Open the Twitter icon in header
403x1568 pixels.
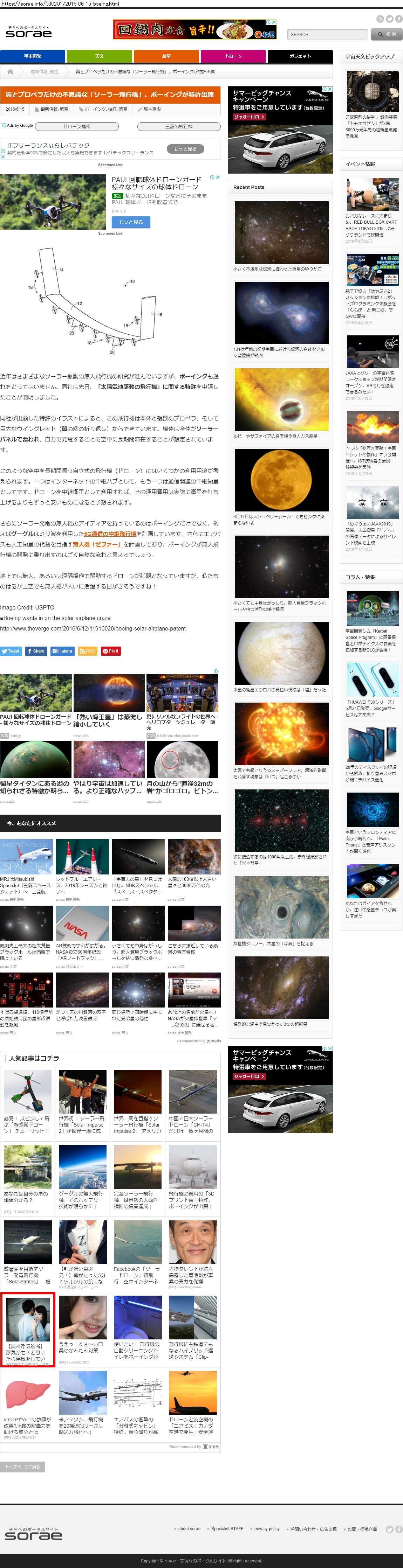(x=390, y=19)
